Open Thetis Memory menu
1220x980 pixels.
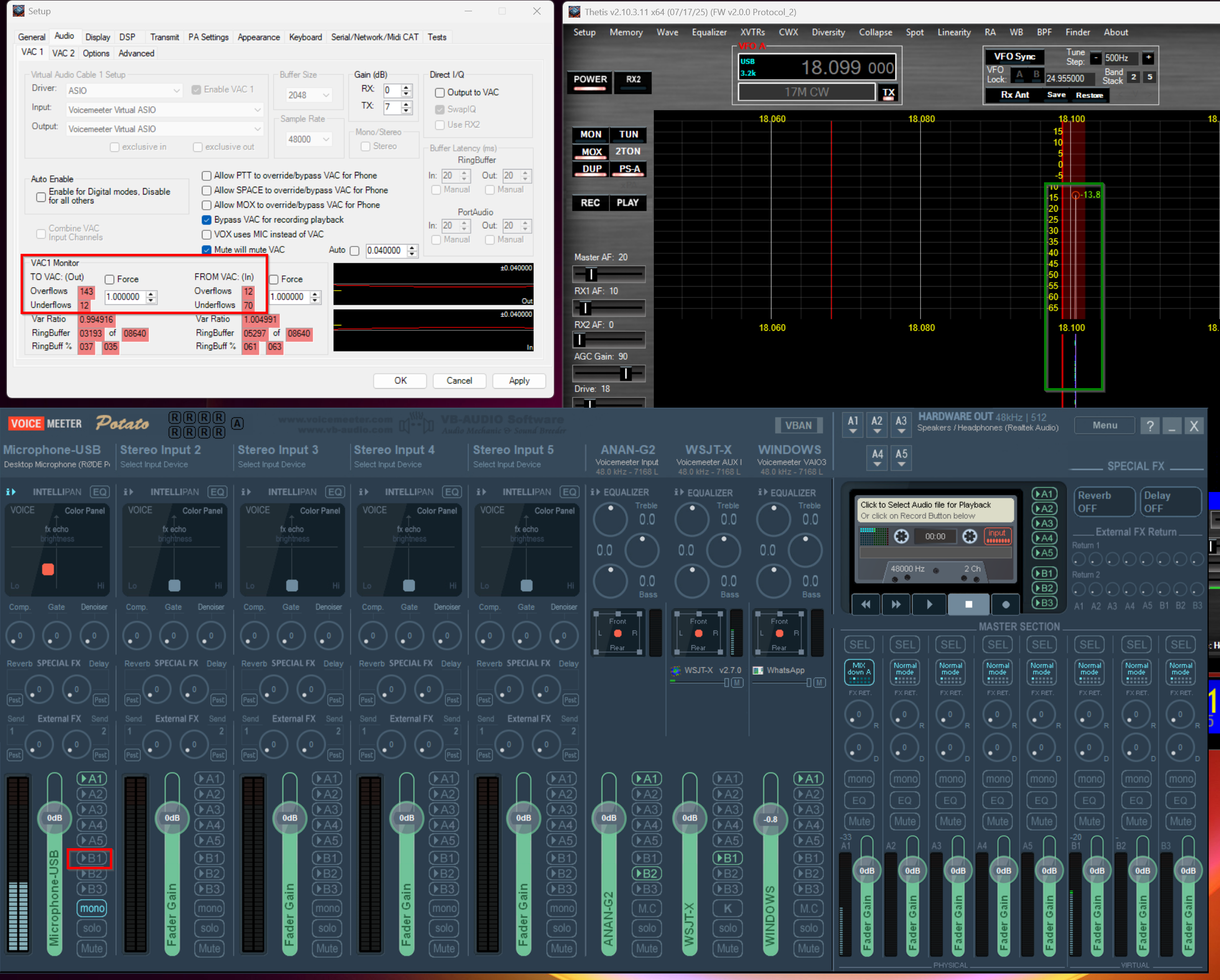626,32
